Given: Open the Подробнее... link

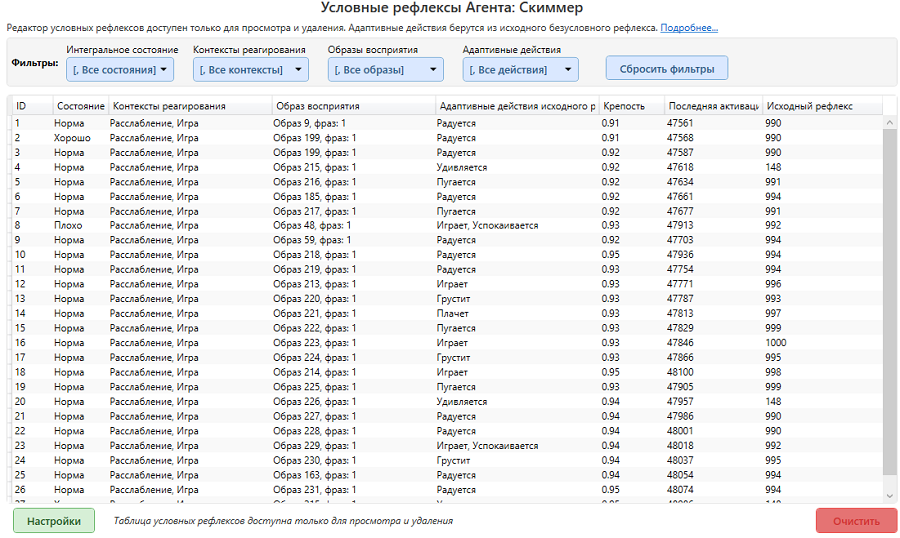Looking at the screenshot, I should click(x=688, y=28).
